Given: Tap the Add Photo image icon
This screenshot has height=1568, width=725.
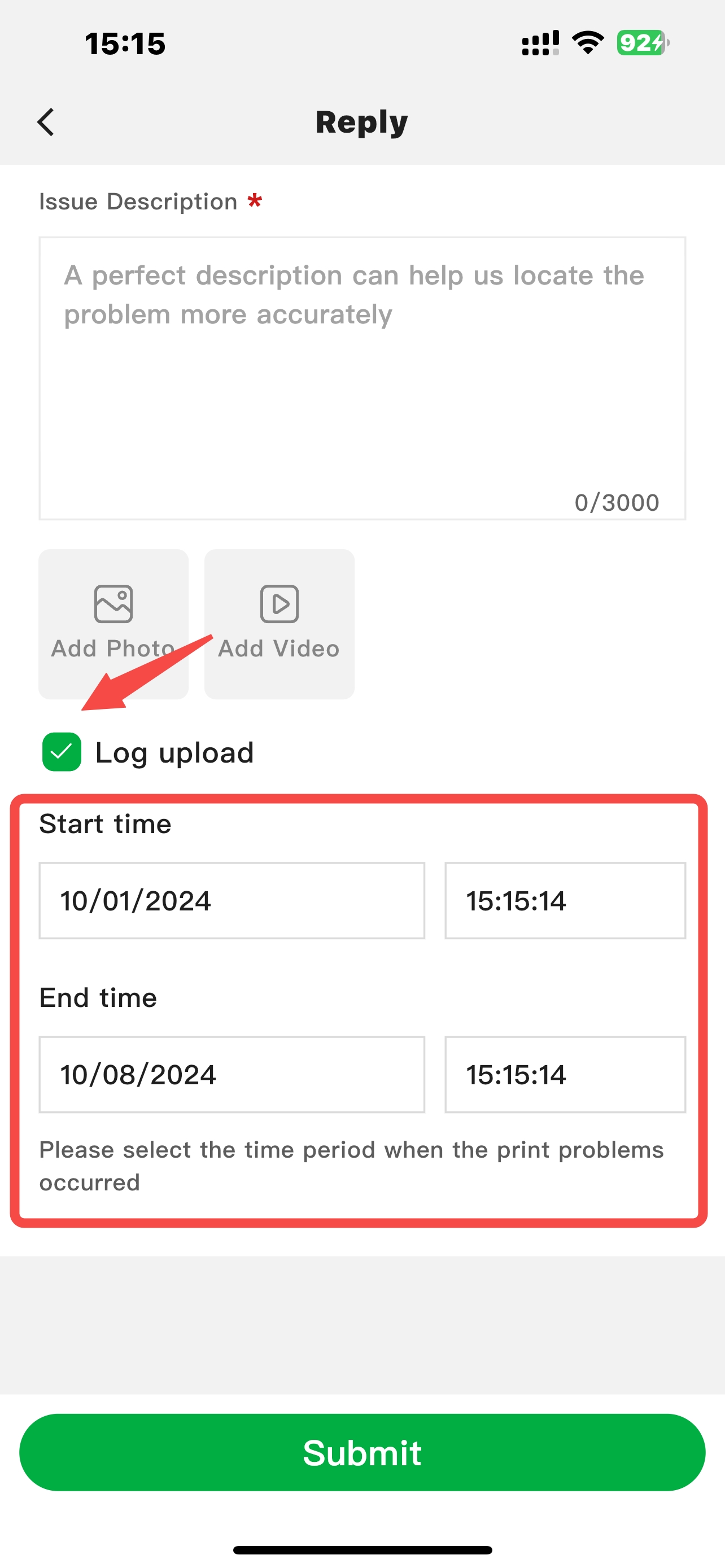Looking at the screenshot, I should pos(113,604).
